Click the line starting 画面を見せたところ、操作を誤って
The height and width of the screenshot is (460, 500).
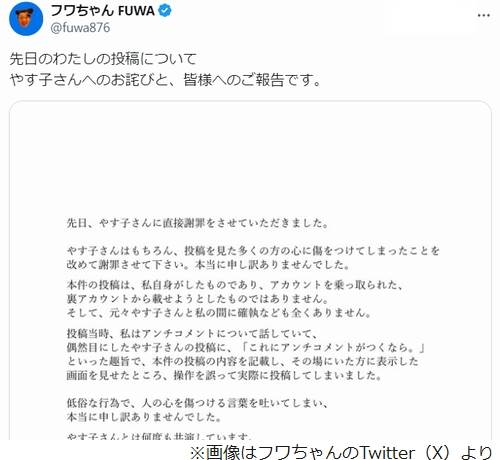pyautogui.click(x=224, y=375)
